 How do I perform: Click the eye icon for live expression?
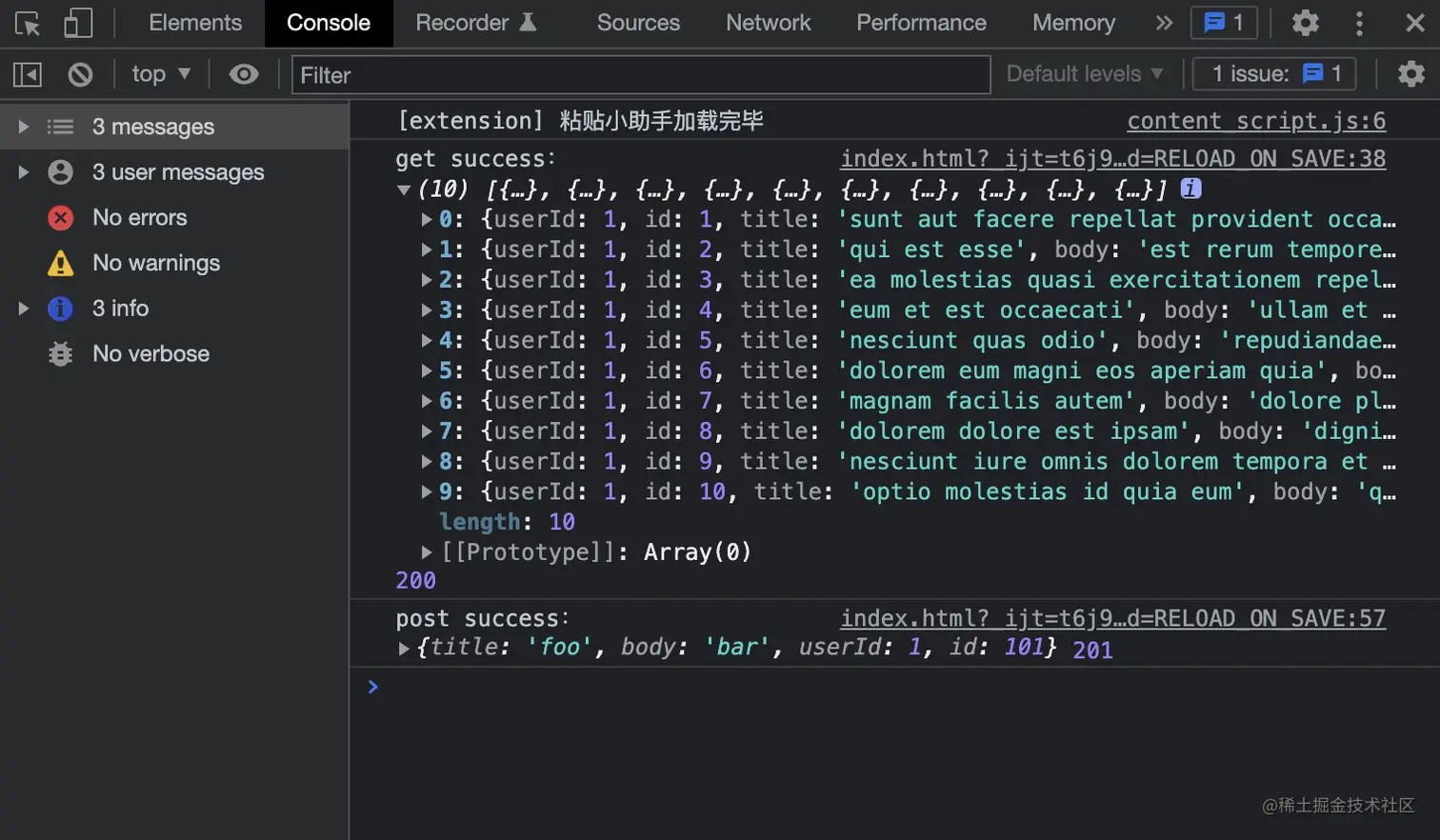pos(244,74)
